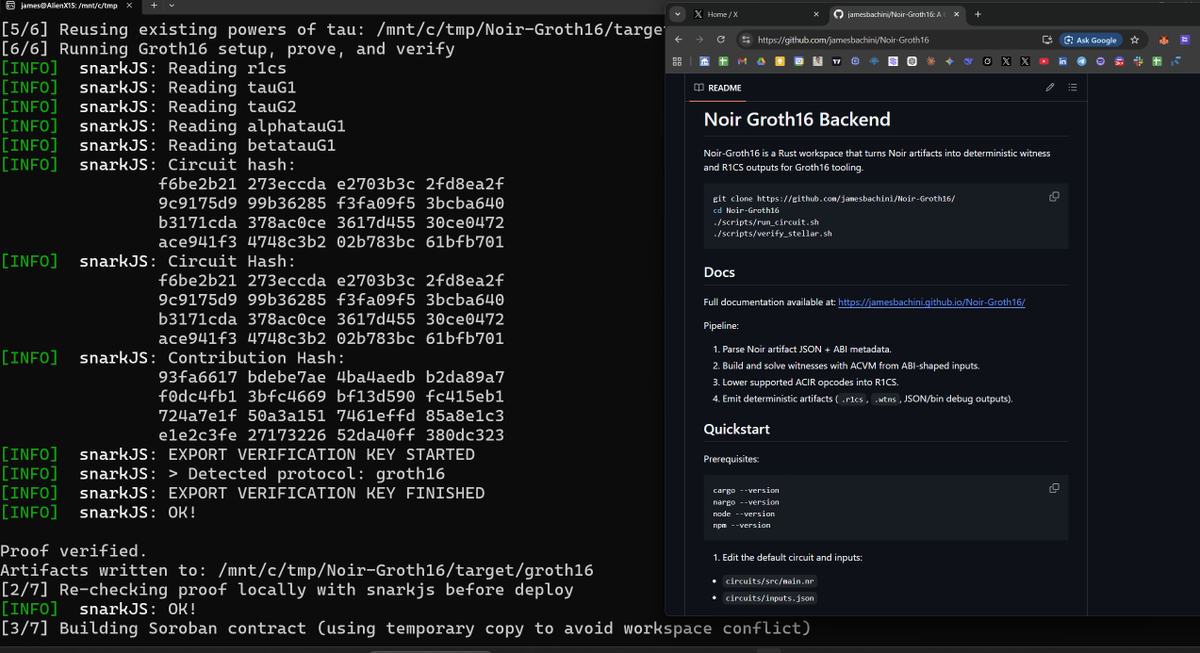Open the LinkedIn bookmark
This screenshot has width=1200, height=653.
(1062, 61)
